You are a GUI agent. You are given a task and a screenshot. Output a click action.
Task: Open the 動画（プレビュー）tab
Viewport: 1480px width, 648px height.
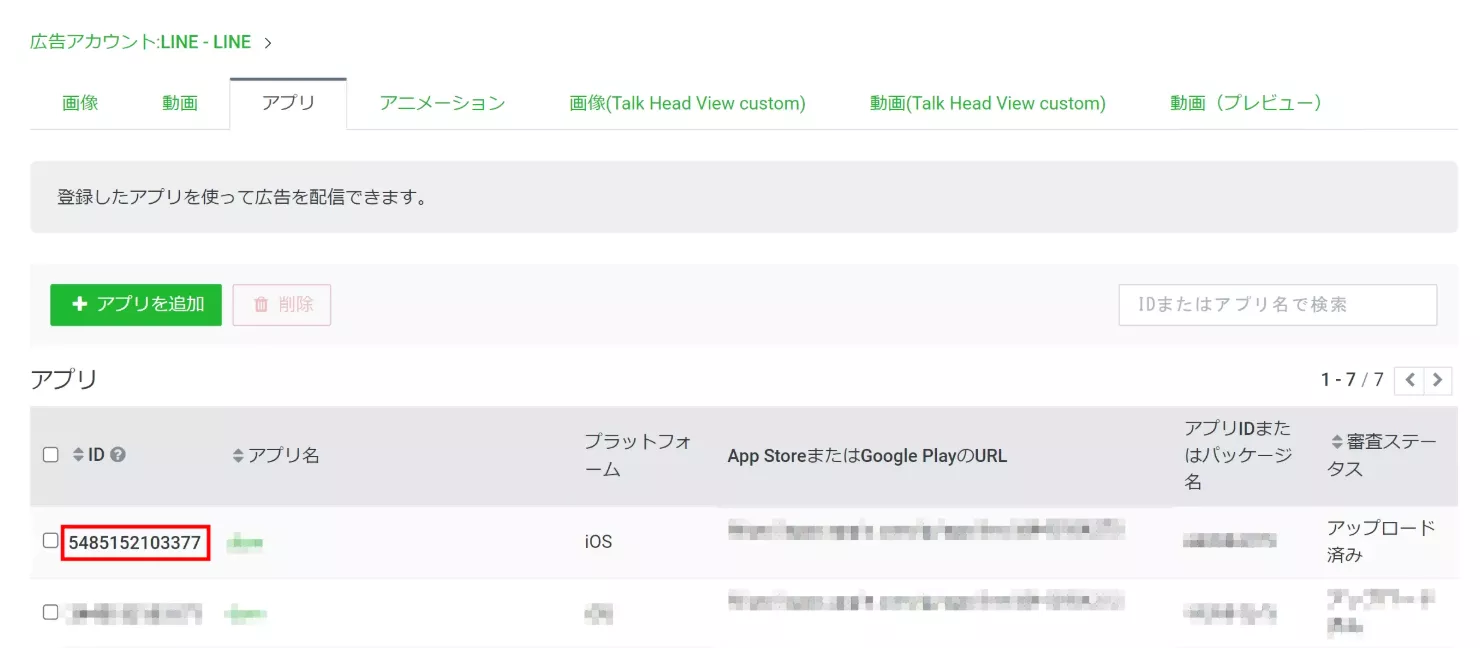click(x=1246, y=103)
